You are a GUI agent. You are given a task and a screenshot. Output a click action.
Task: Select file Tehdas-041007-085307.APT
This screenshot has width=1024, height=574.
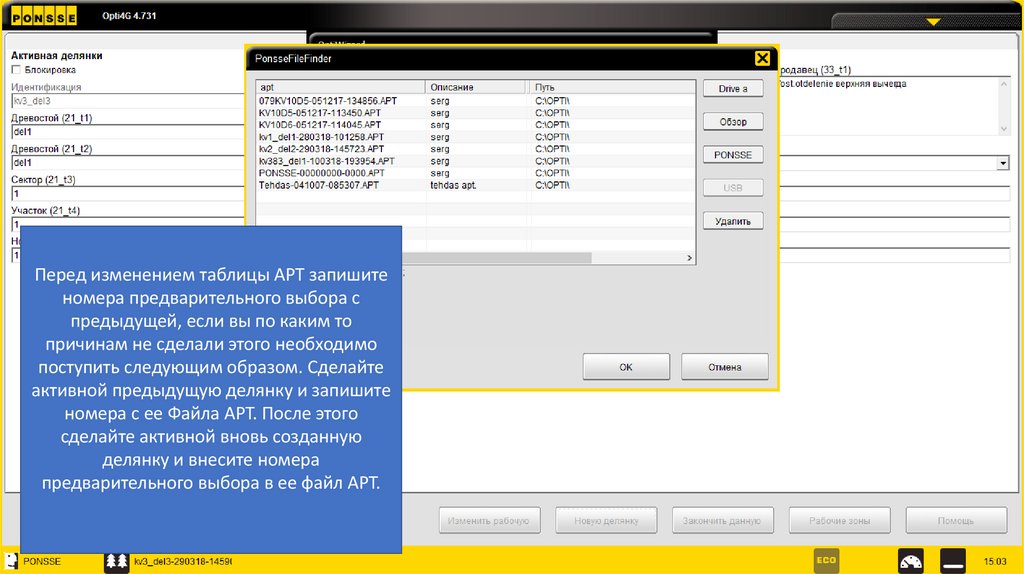[x=319, y=185]
